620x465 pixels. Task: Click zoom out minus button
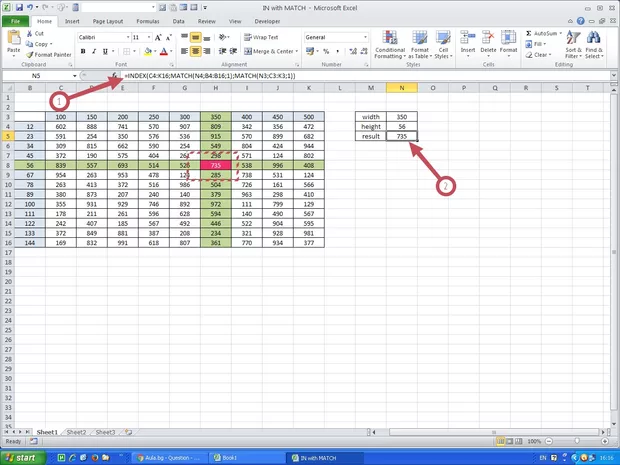click(549, 441)
